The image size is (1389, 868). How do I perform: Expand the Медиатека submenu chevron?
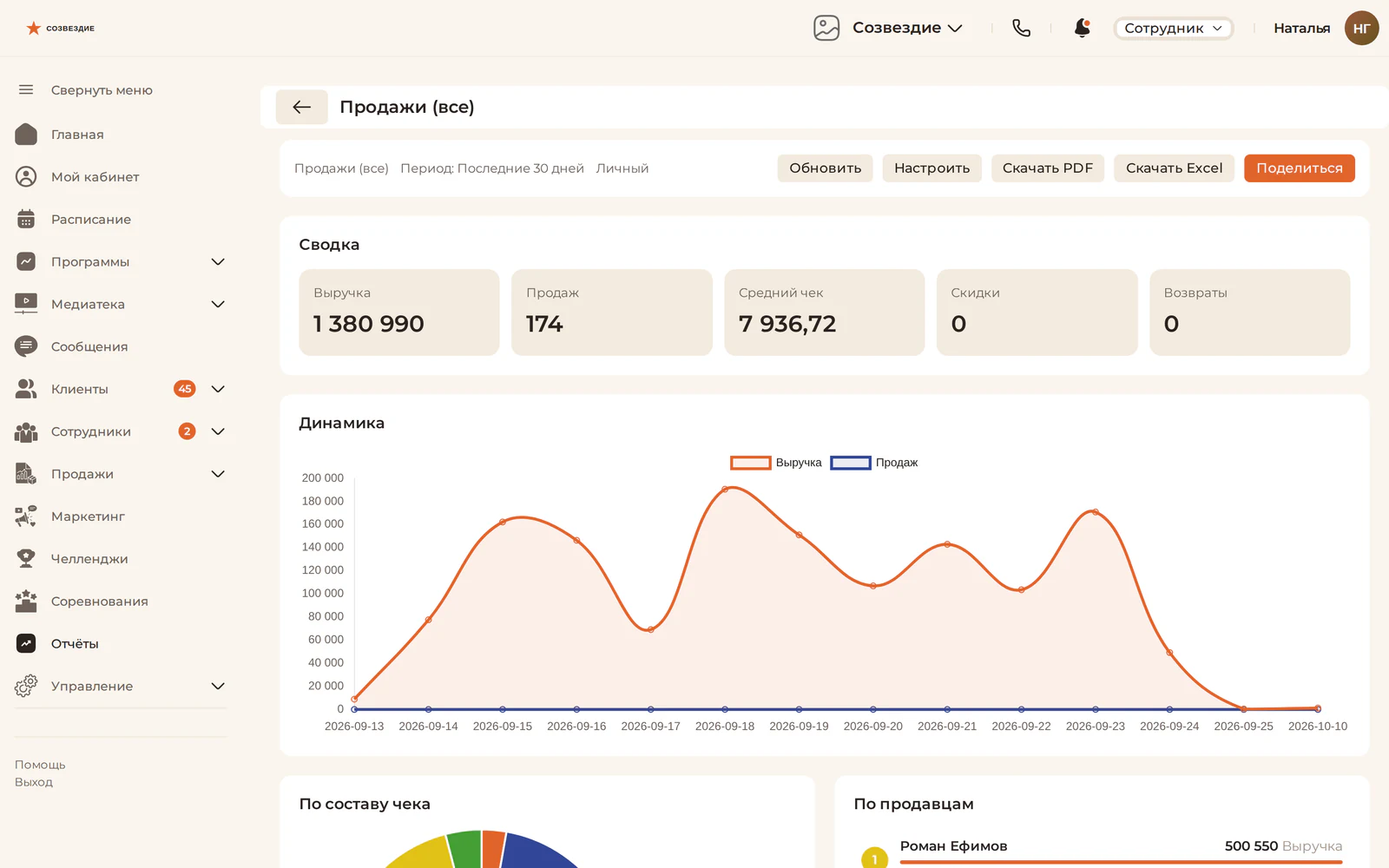click(218, 304)
